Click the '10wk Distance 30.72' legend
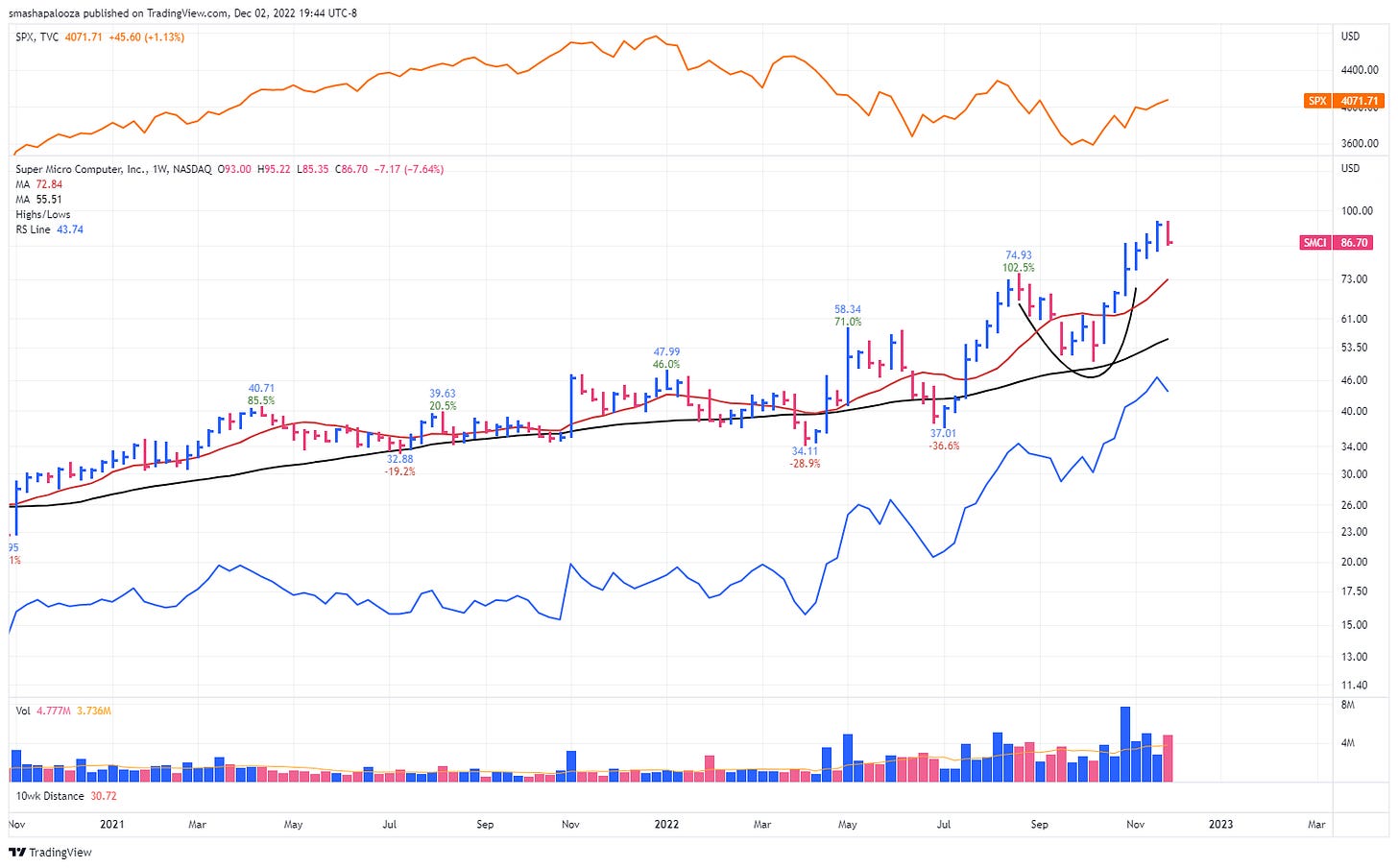 pos(66,796)
